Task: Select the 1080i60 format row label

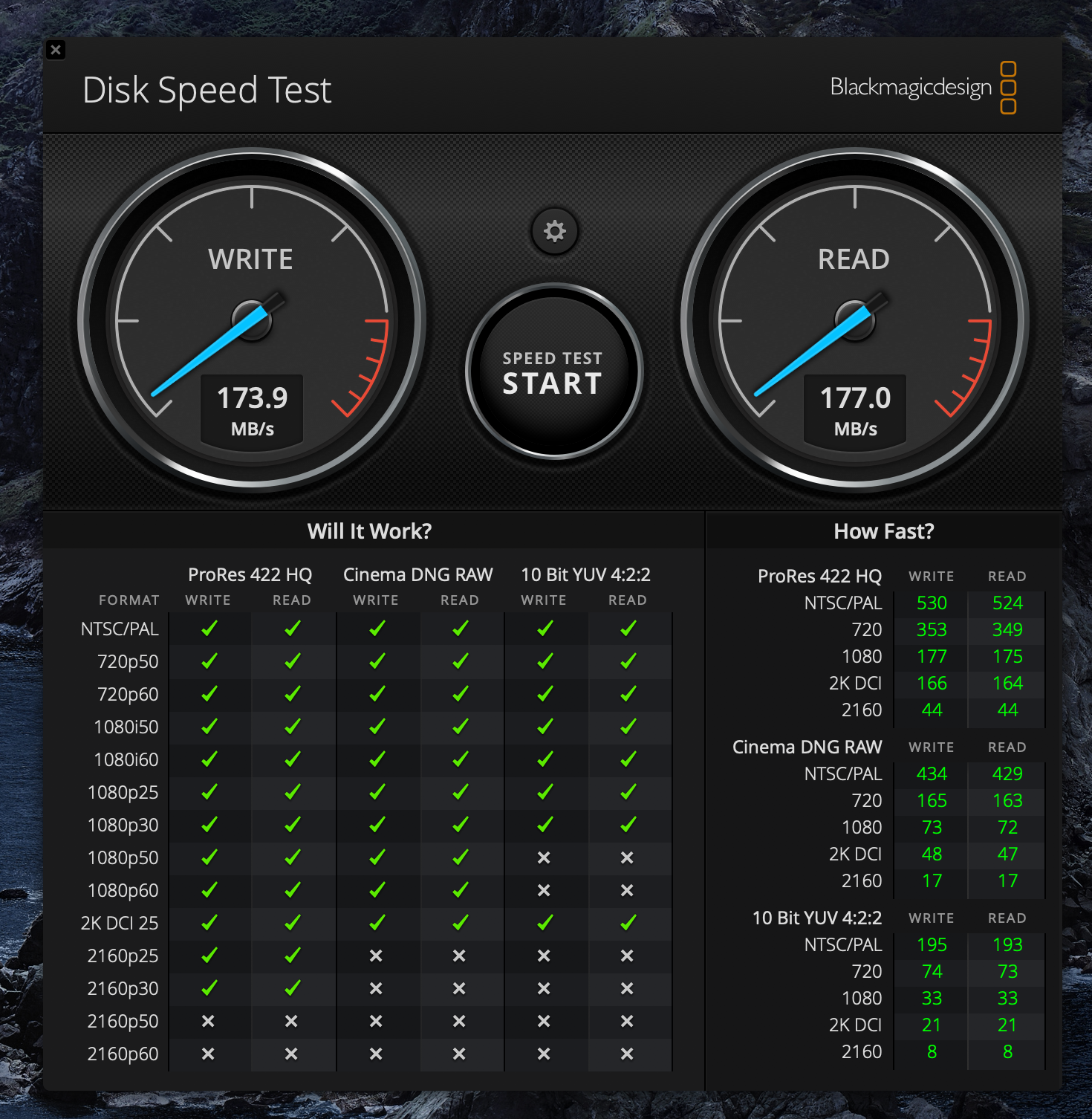Action: click(126, 759)
